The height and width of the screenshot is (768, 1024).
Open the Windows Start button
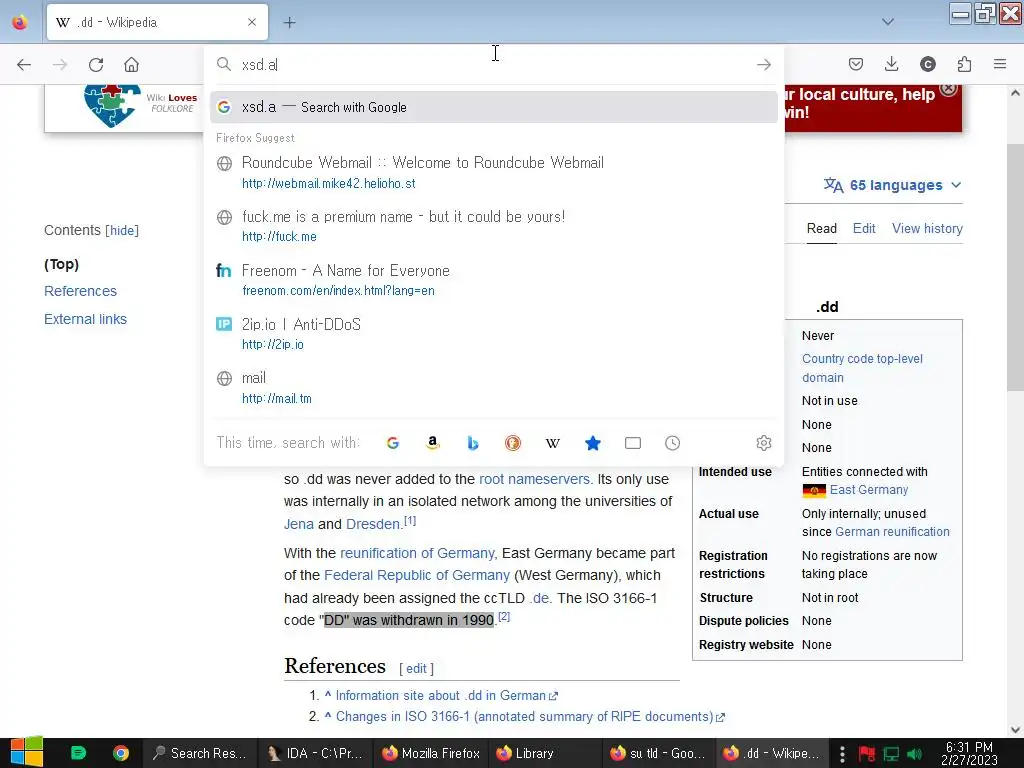(26, 752)
